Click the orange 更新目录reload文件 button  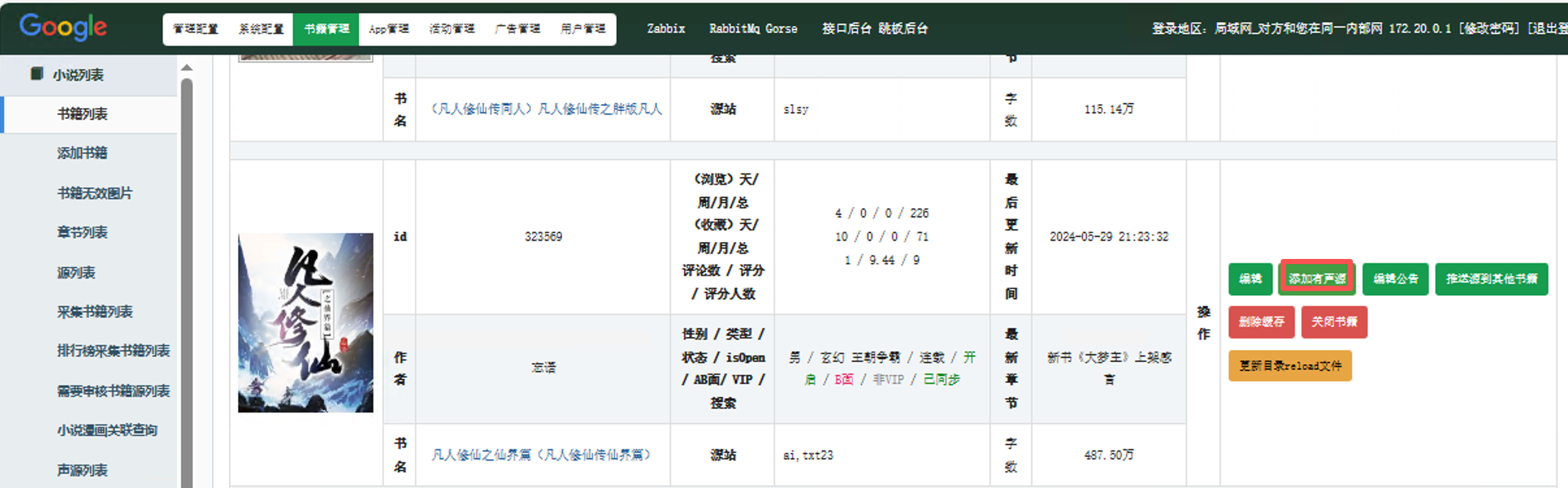(x=1290, y=366)
